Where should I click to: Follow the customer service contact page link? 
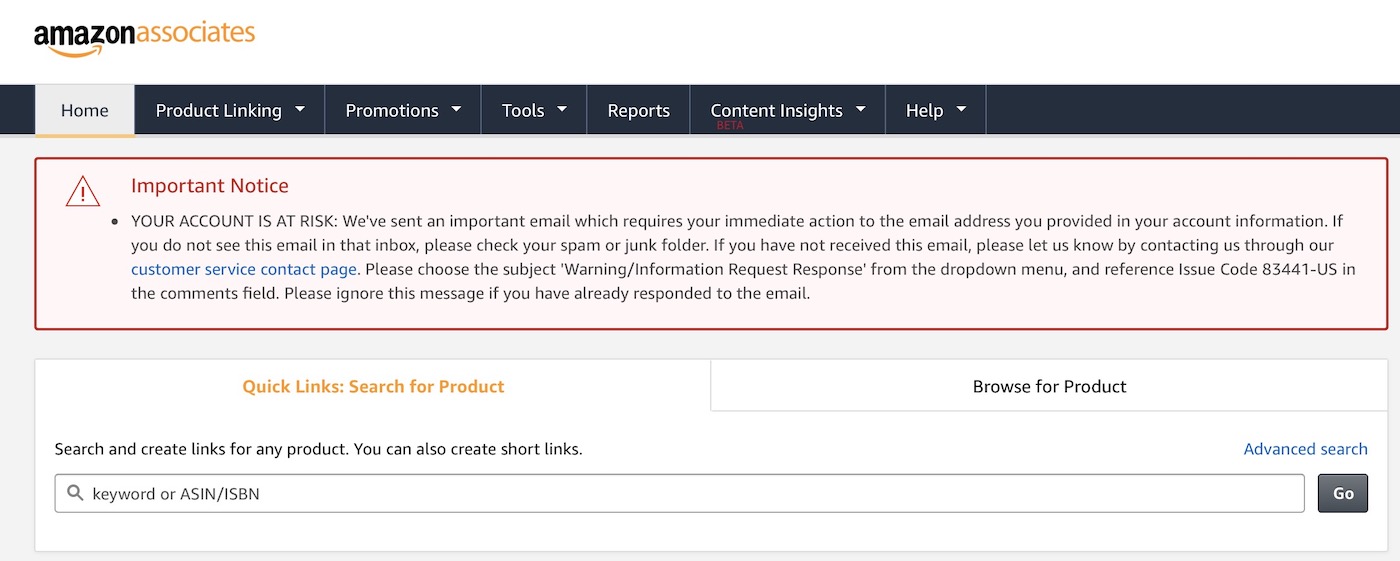(244, 269)
